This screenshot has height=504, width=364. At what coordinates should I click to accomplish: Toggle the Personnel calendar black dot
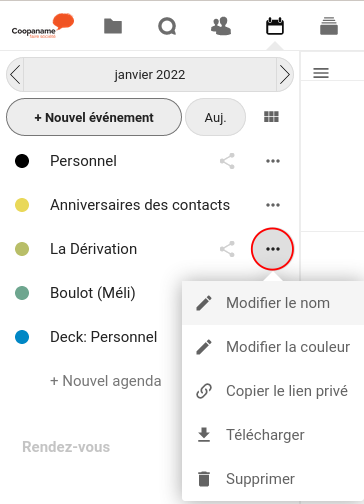[22, 161]
